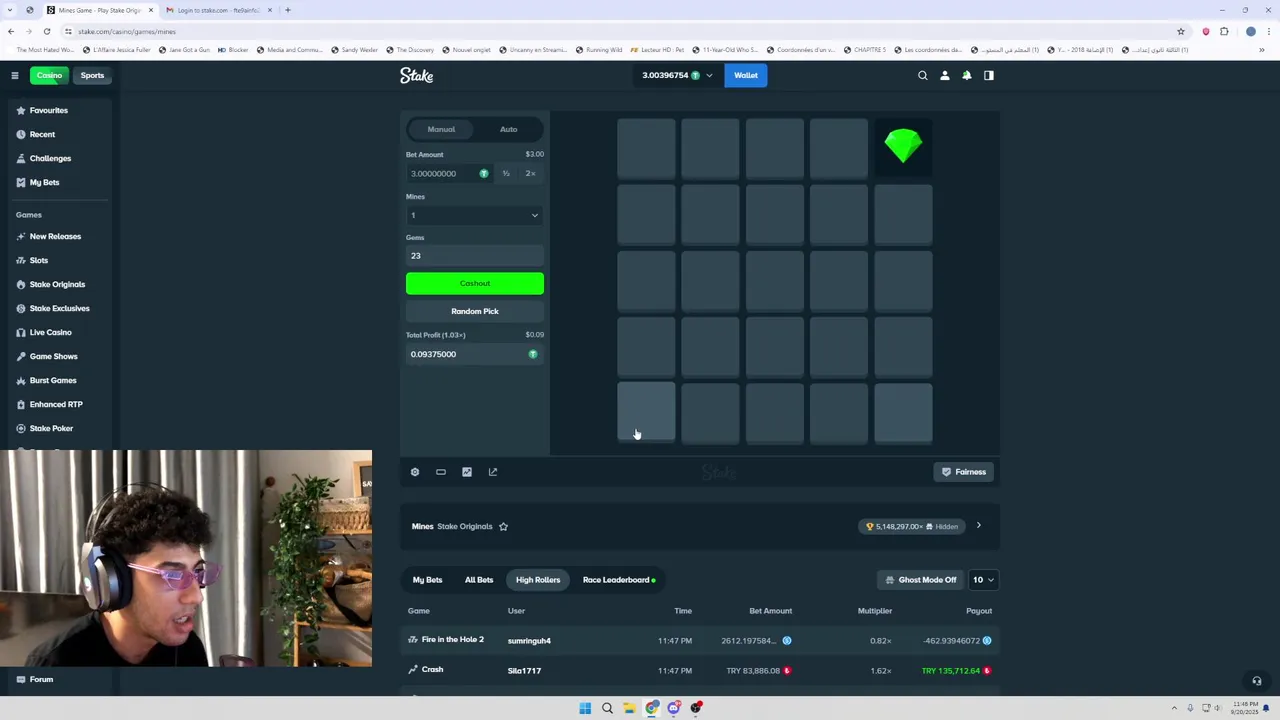Open live support headset icon
The height and width of the screenshot is (720, 1280).
[1257, 681]
